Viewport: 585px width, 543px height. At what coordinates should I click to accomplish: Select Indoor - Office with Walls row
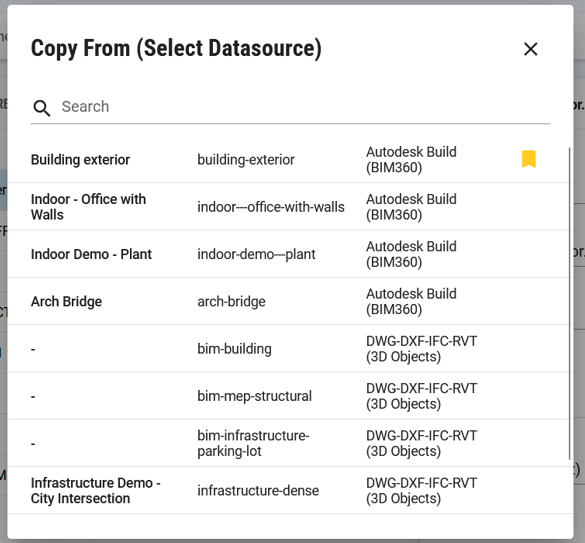pos(290,207)
